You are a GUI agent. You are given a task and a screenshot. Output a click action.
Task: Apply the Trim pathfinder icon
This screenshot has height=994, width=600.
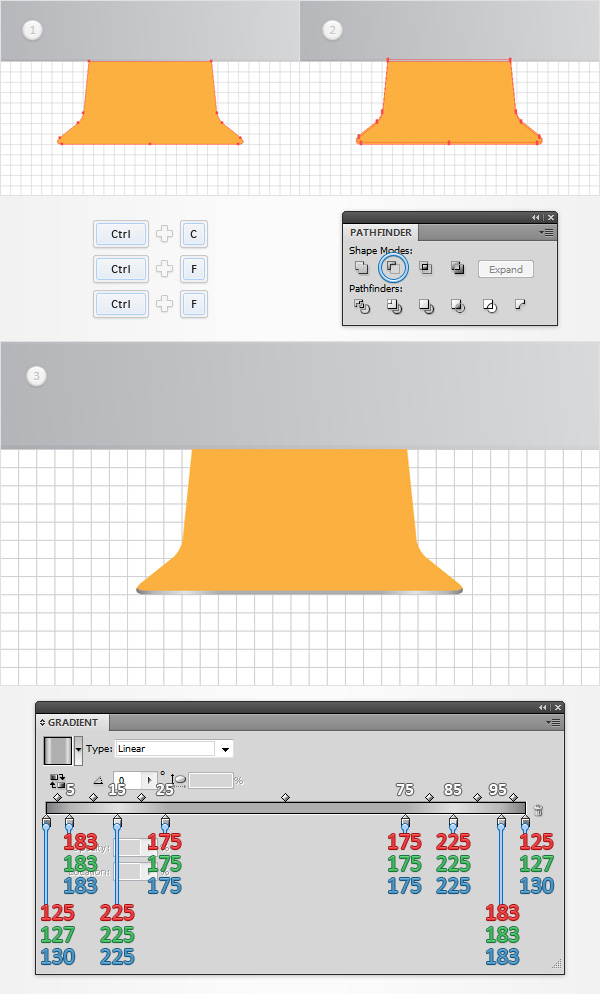(x=394, y=306)
